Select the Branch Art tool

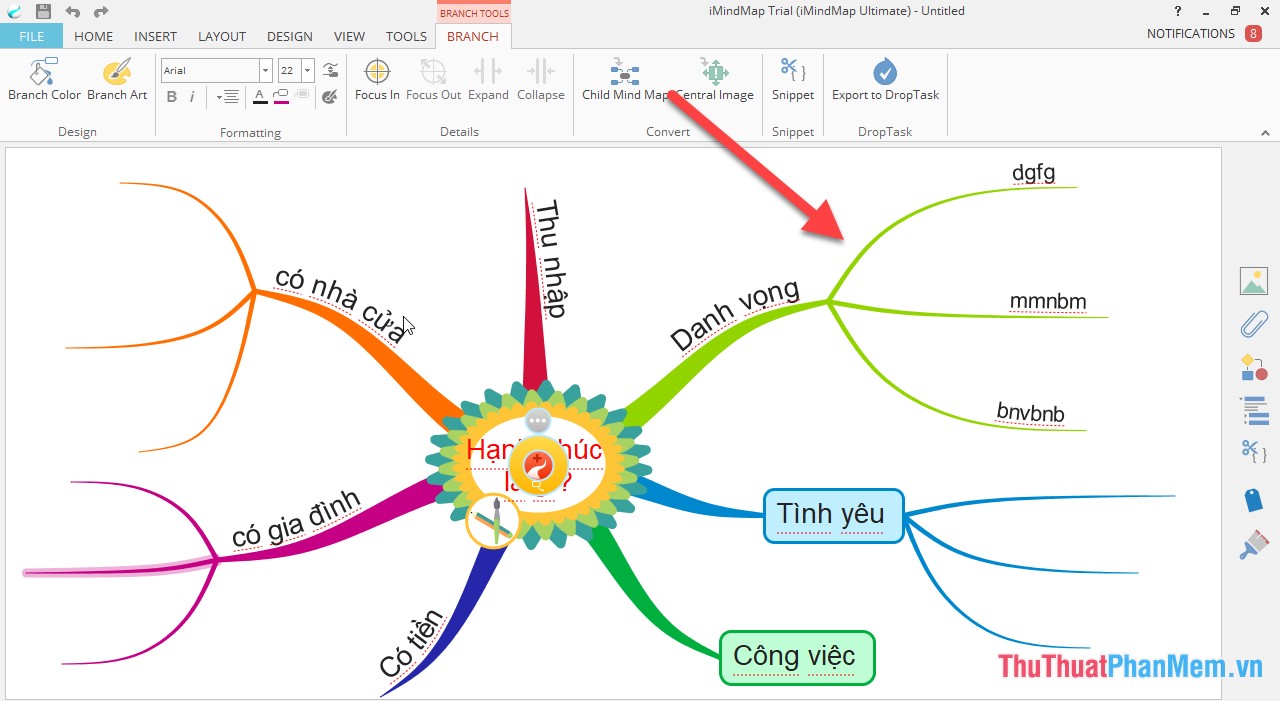116,78
